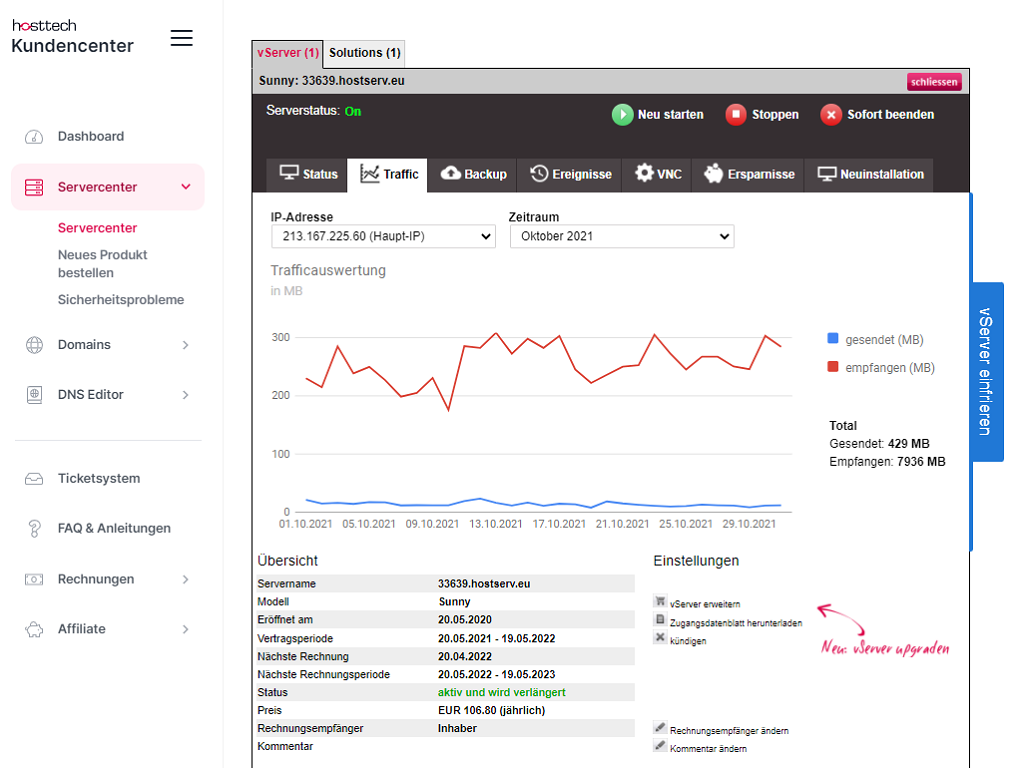Click the red Stoppen stop icon

(736, 115)
